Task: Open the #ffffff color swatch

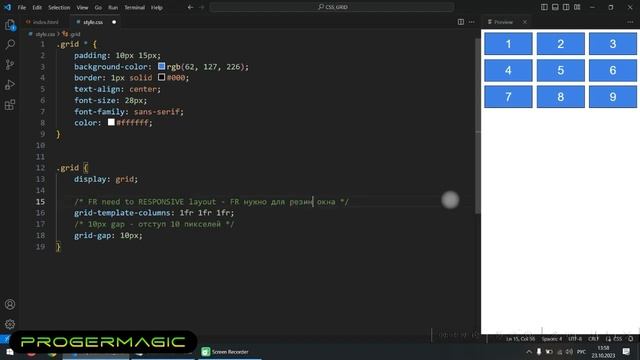Action: [111, 122]
